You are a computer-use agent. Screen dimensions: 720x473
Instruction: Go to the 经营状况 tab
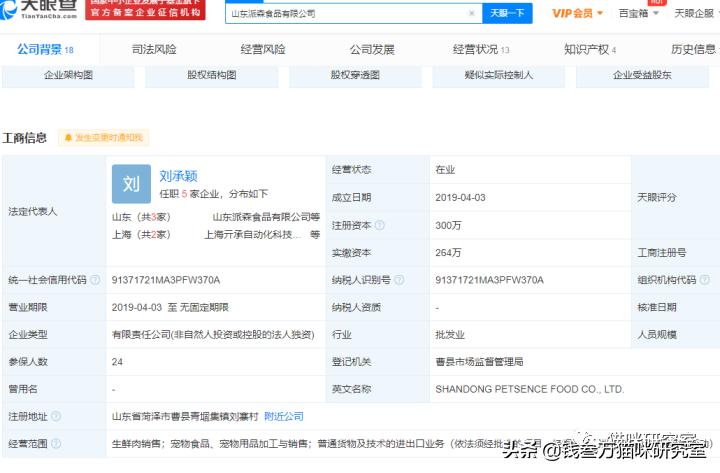[481, 49]
